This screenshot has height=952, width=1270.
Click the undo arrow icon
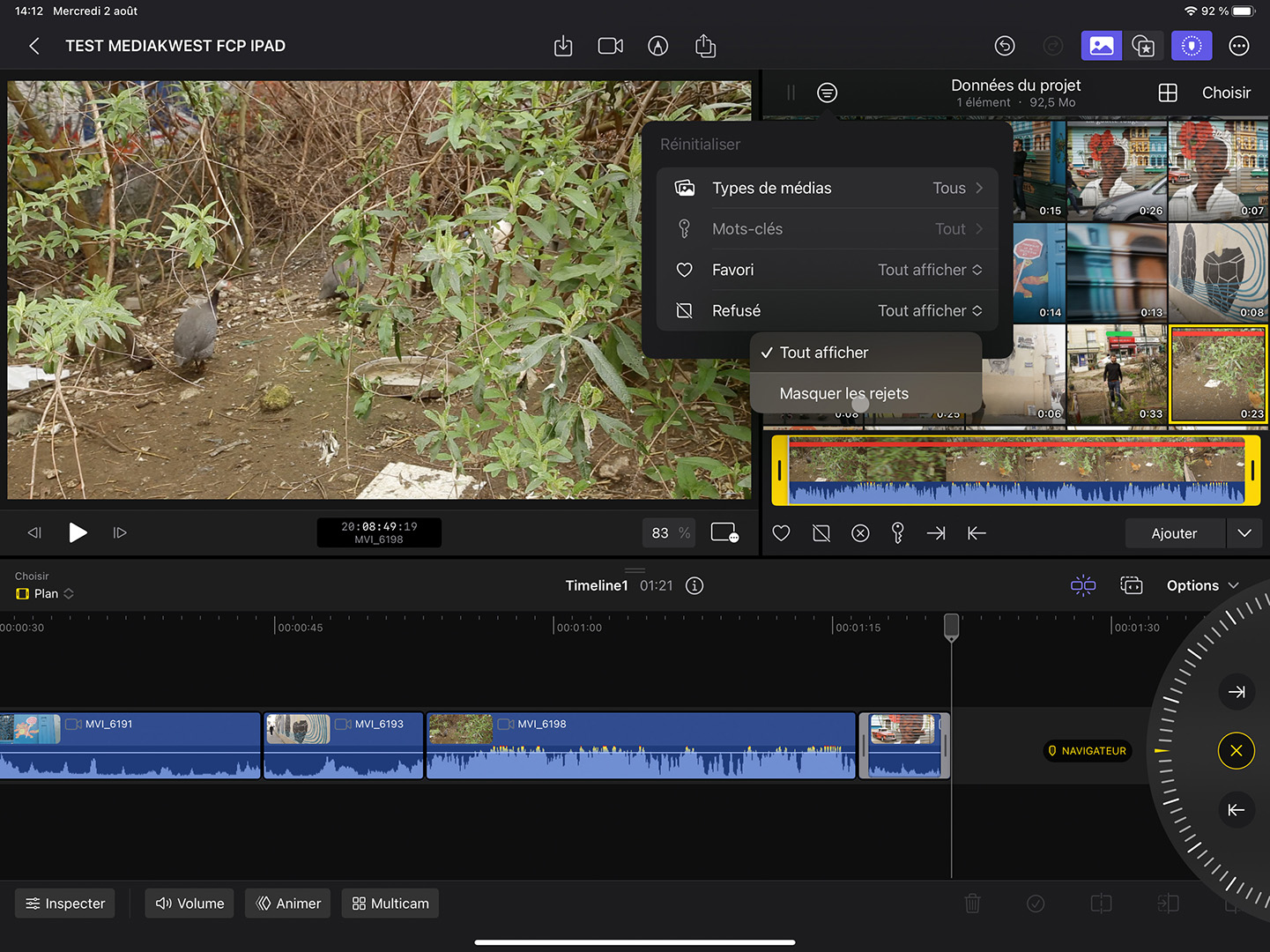click(1005, 46)
